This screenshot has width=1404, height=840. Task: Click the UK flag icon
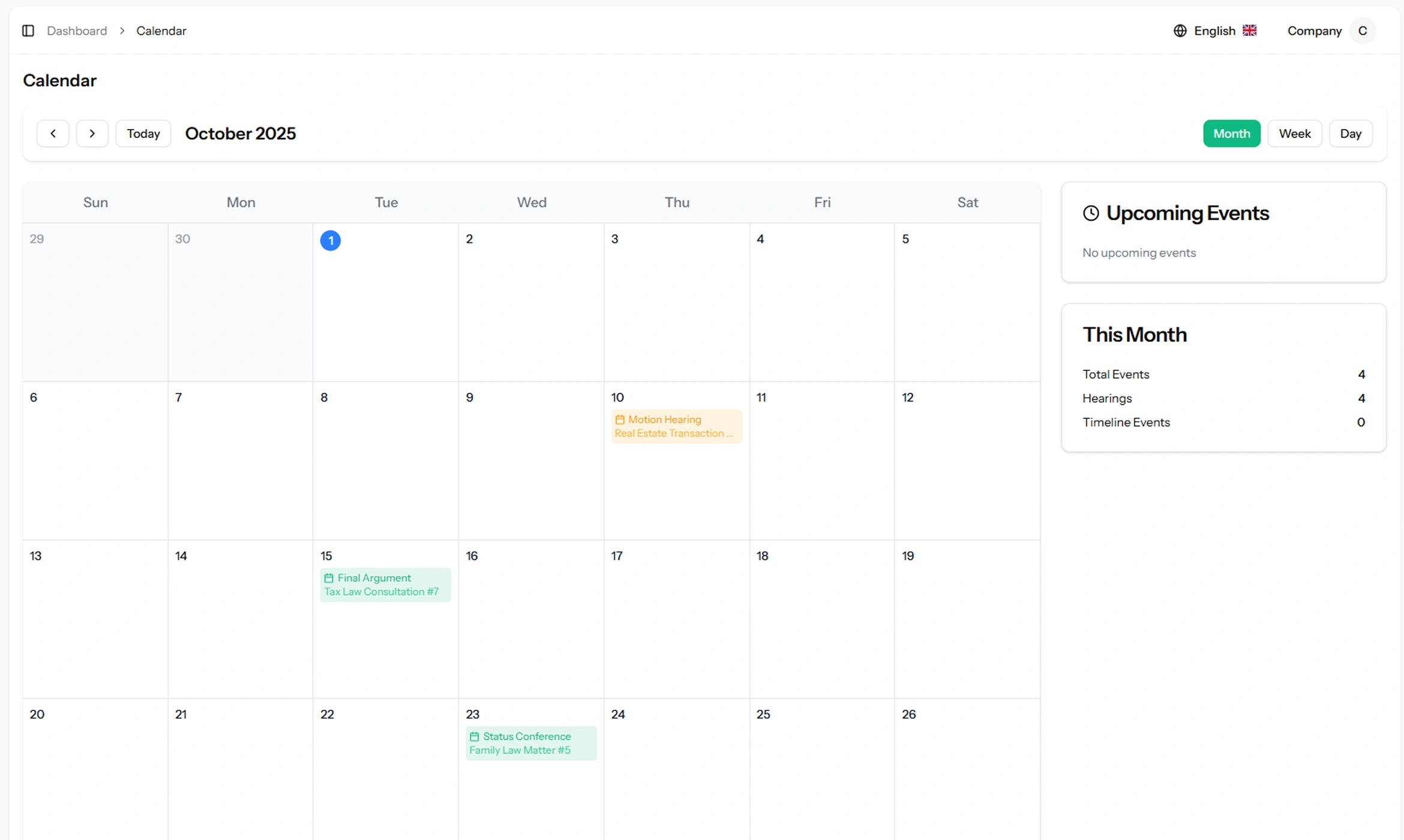(x=1250, y=31)
